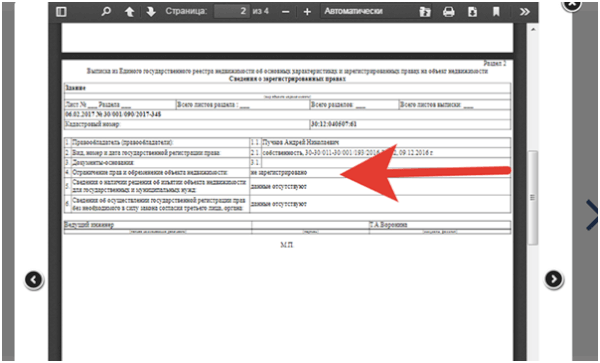The width and height of the screenshot is (600, 363).
Task: Open the find-in-document search tool
Action: (106, 11)
